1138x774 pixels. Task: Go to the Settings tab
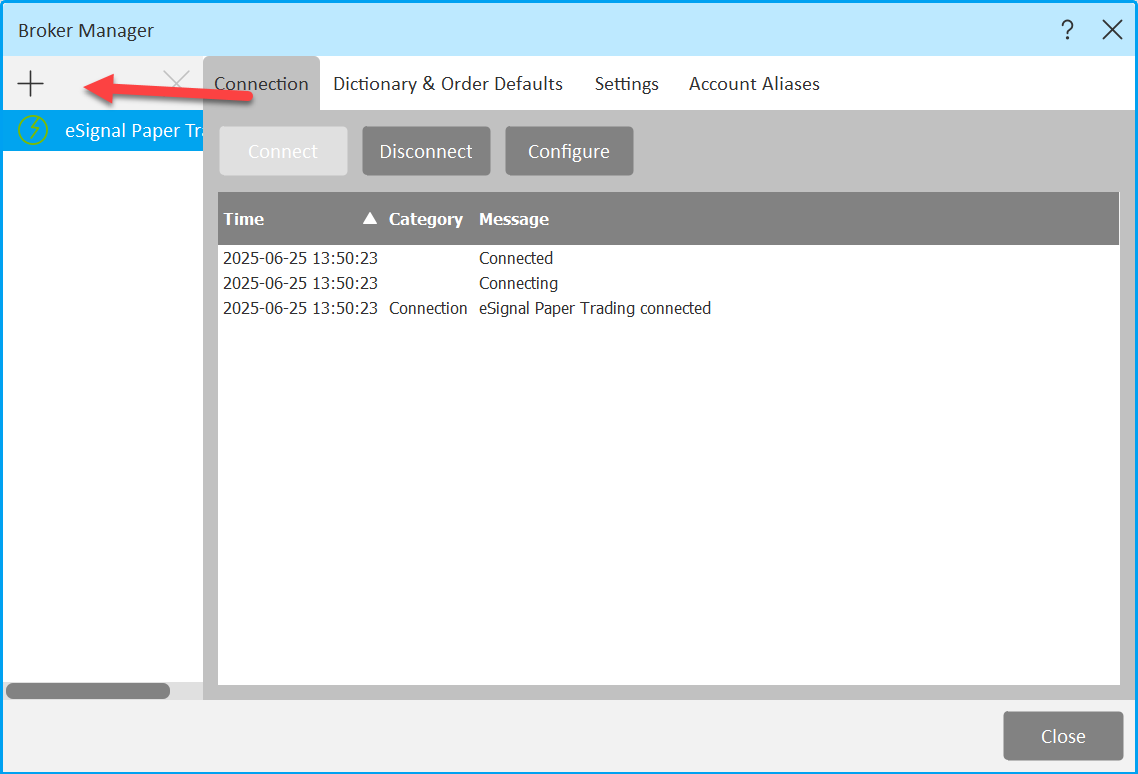[626, 84]
